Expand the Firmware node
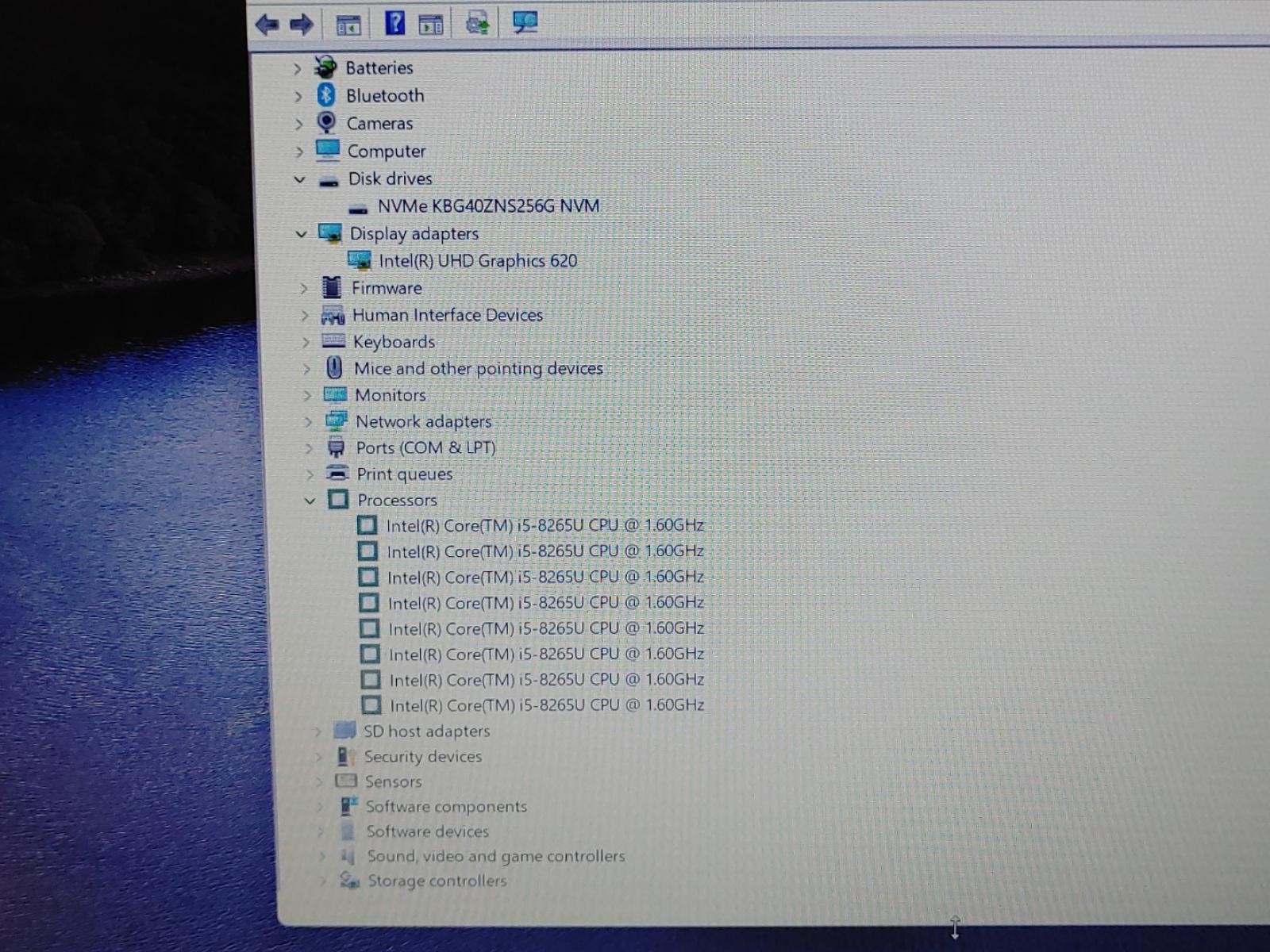Image resolution: width=1270 pixels, height=952 pixels. [x=303, y=289]
